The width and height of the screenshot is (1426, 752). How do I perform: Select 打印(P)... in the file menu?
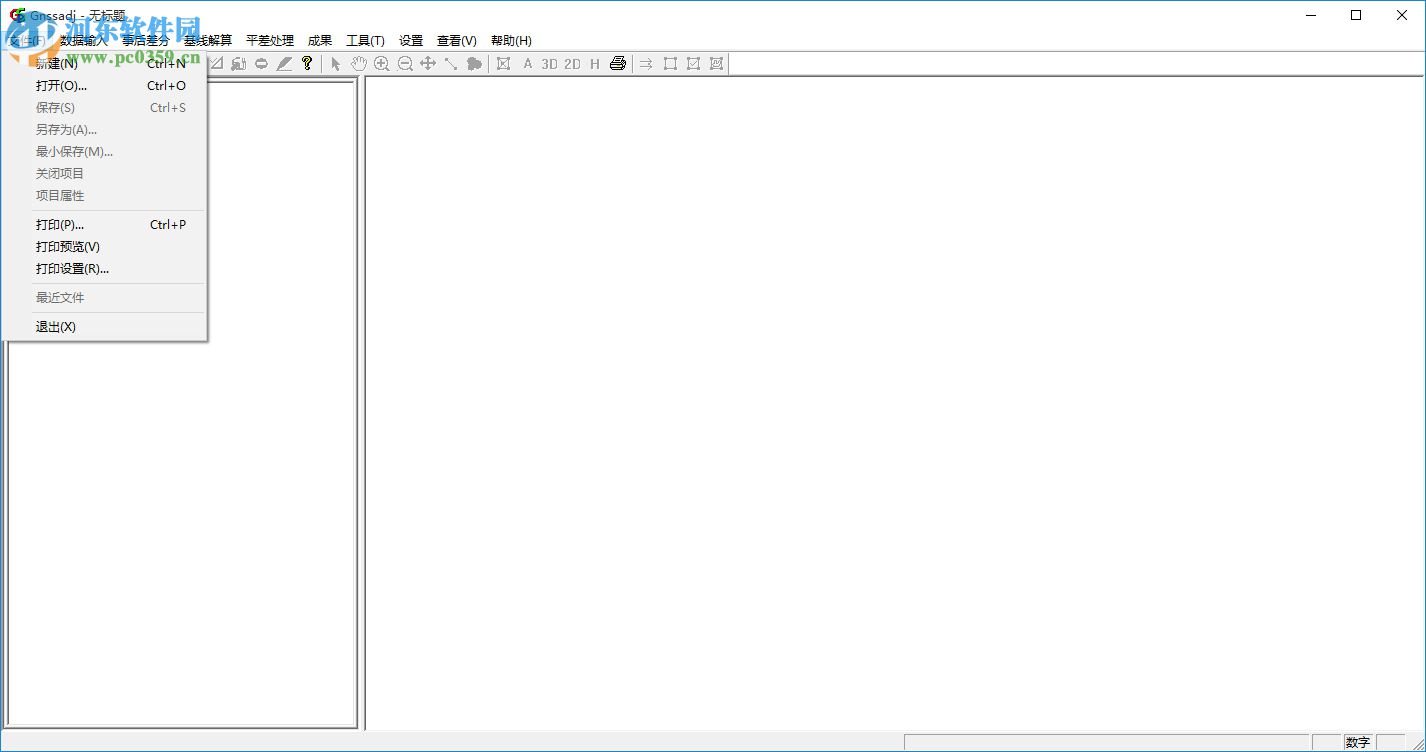pos(60,225)
